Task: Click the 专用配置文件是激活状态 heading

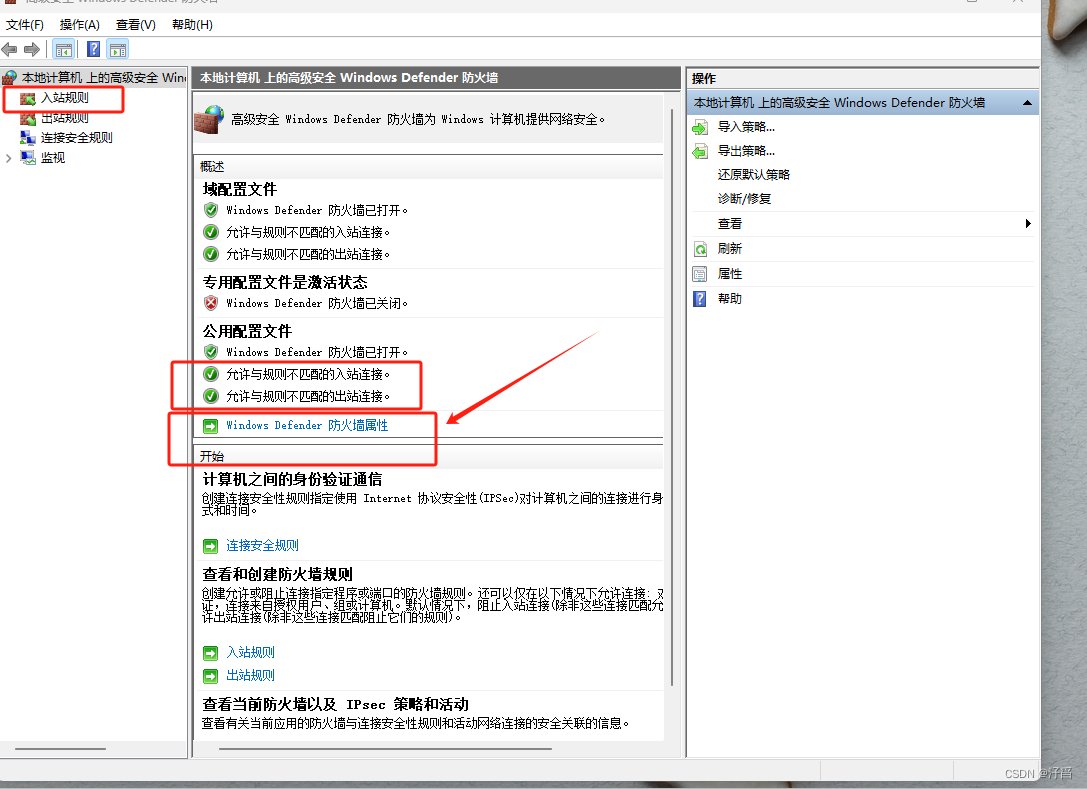Action: click(285, 282)
